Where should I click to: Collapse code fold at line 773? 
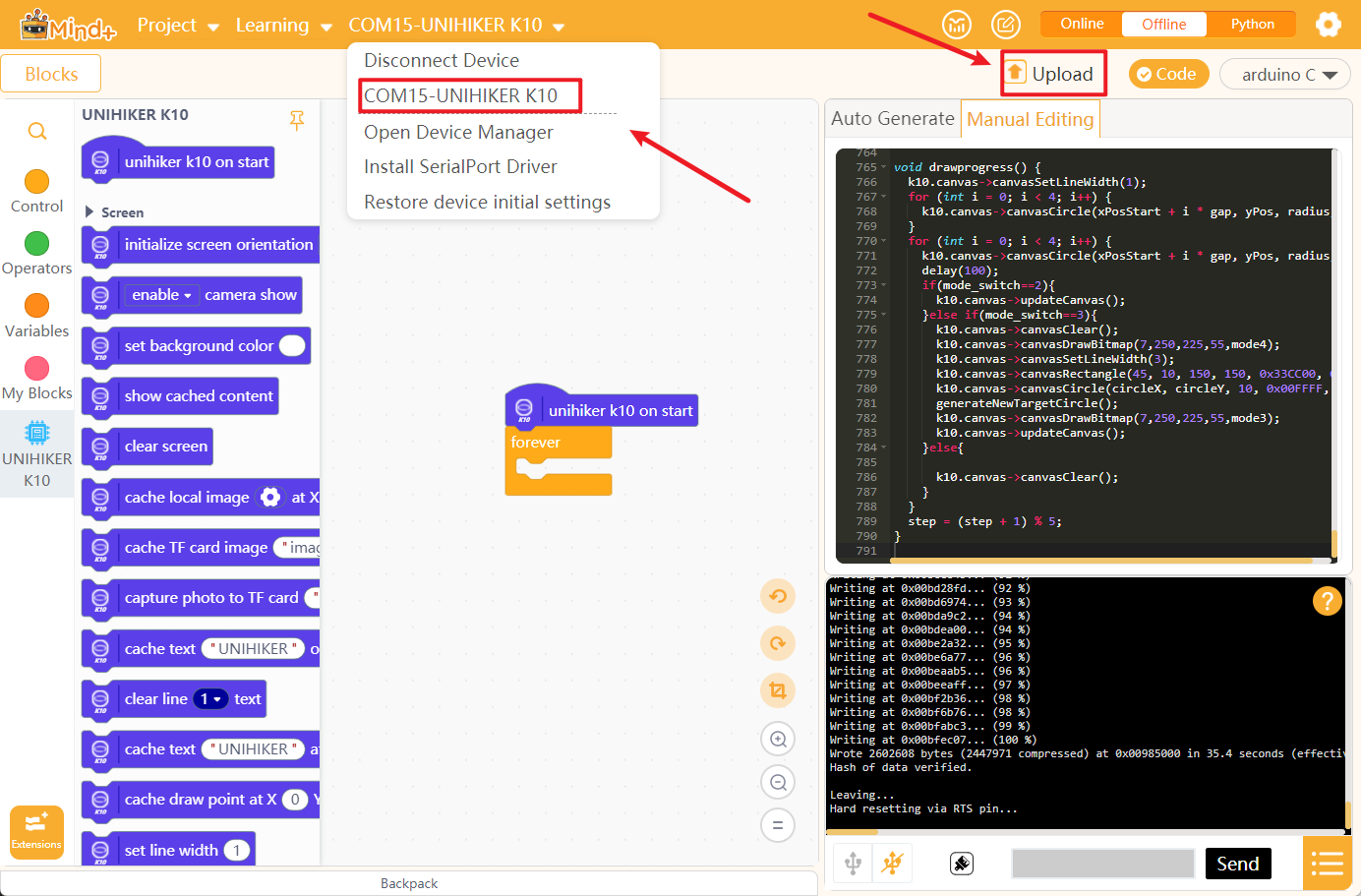pos(884,285)
